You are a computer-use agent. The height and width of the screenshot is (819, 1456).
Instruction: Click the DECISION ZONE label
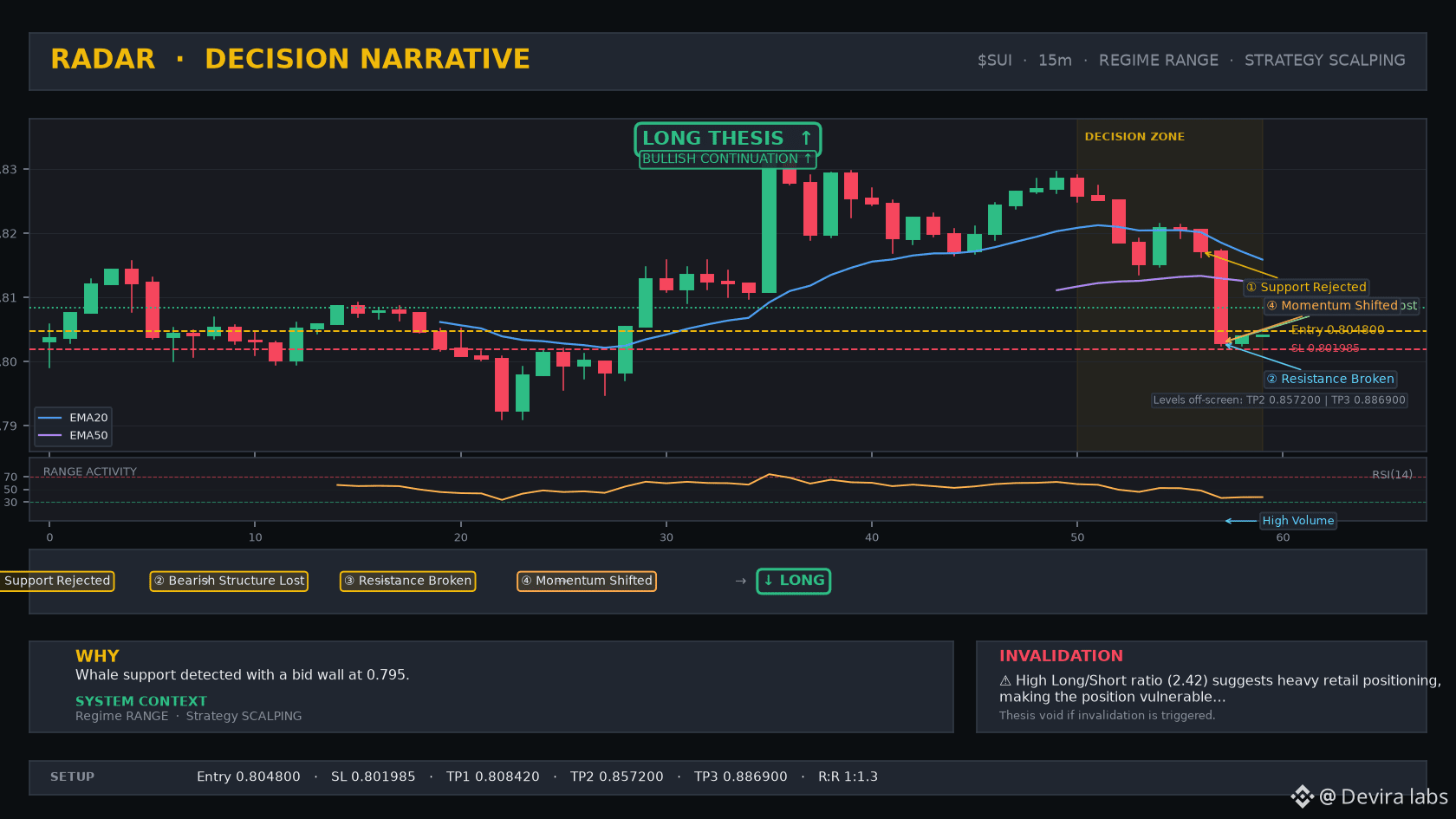click(x=1134, y=137)
